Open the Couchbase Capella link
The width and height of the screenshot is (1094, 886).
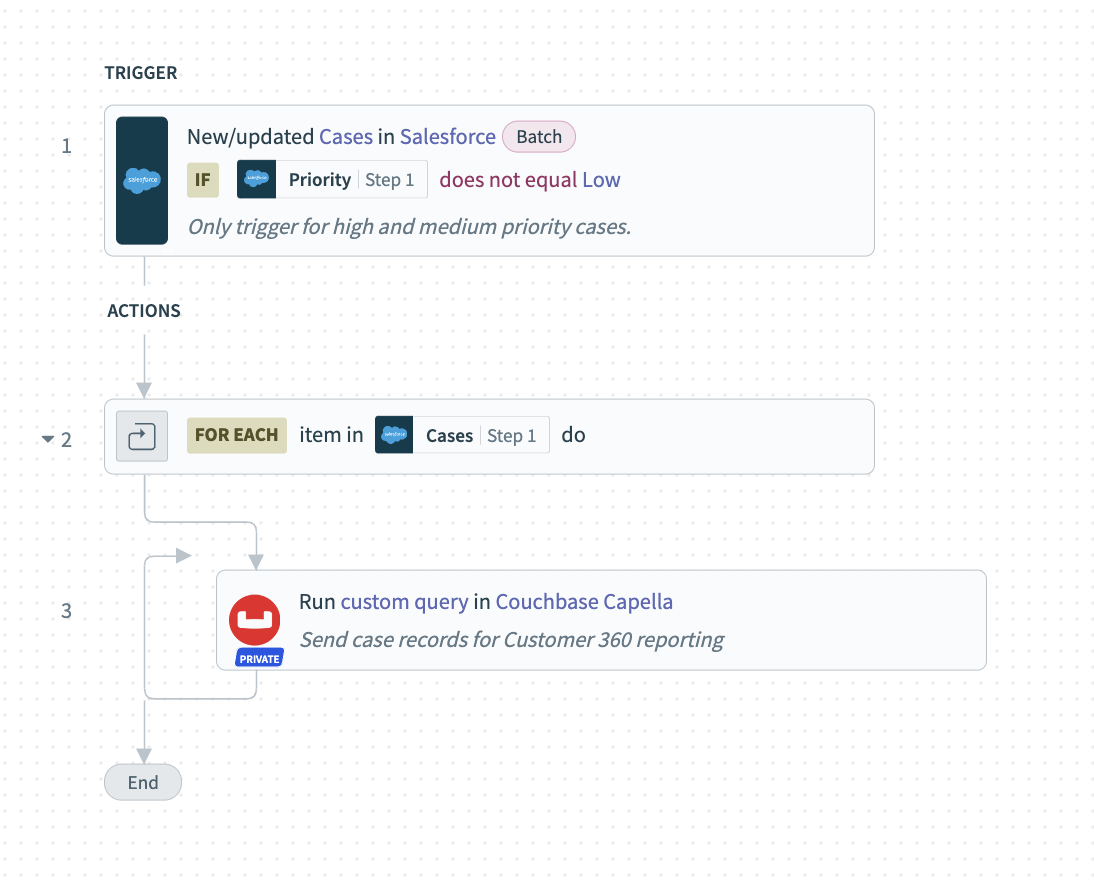(x=584, y=601)
